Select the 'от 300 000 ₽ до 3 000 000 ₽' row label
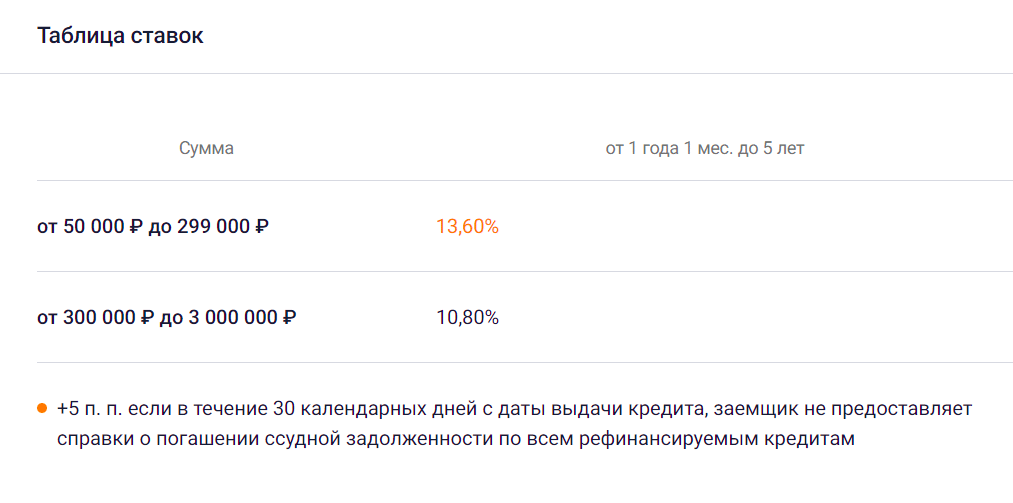1013x503 pixels. 167,318
